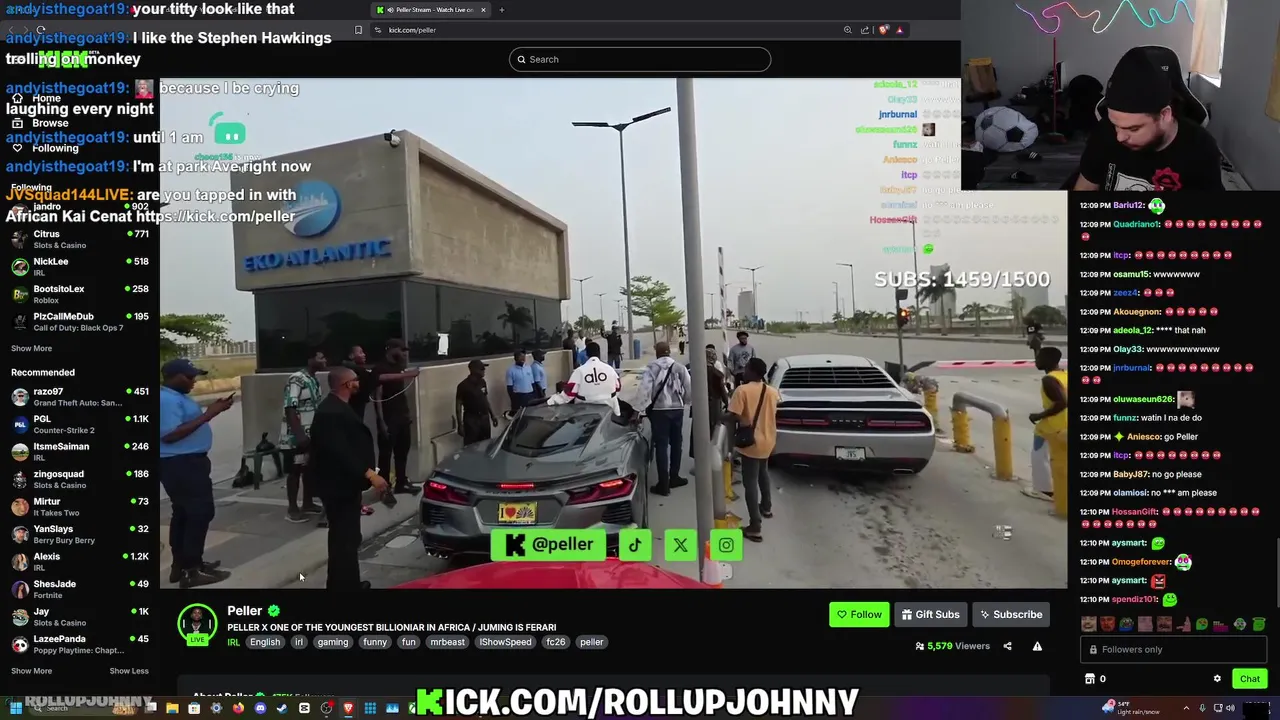
Task: Open Brave Shields lion icon
Action: (883, 30)
